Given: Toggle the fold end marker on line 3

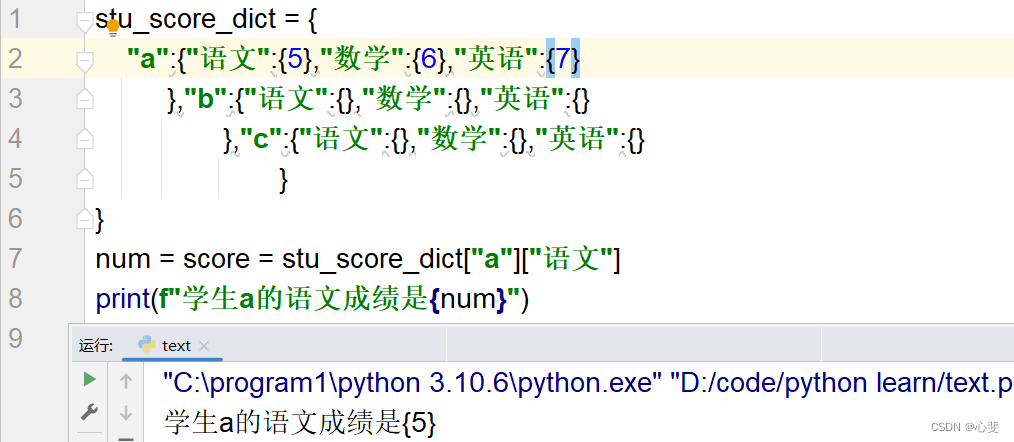Looking at the screenshot, I should click(x=85, y=99).
